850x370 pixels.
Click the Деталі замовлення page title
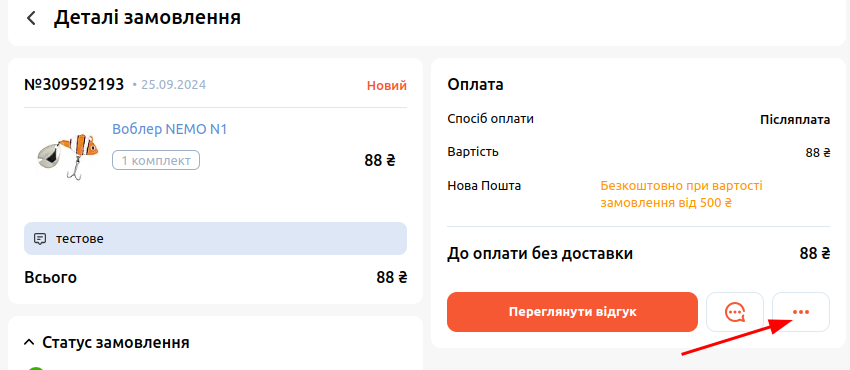[147, 17]
